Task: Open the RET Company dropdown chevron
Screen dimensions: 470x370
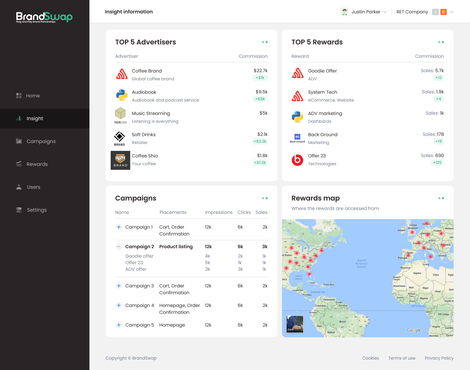Action: [x=452, y=12]
